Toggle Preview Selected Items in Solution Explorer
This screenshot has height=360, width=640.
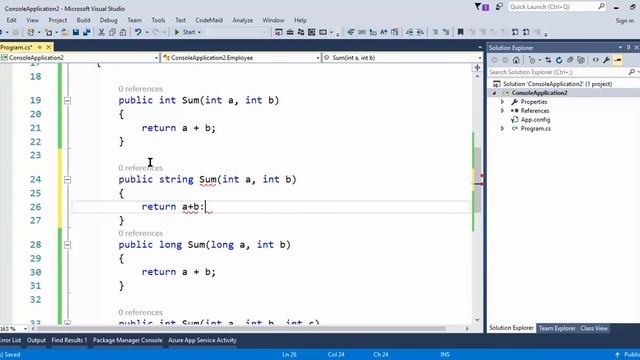tap(618, 60)
